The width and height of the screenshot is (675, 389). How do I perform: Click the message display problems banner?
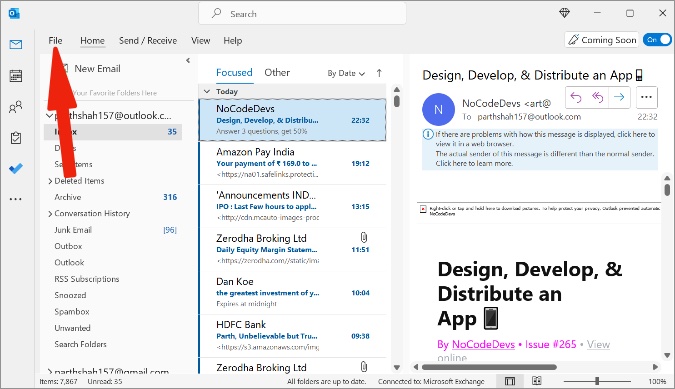pos(540,149)
